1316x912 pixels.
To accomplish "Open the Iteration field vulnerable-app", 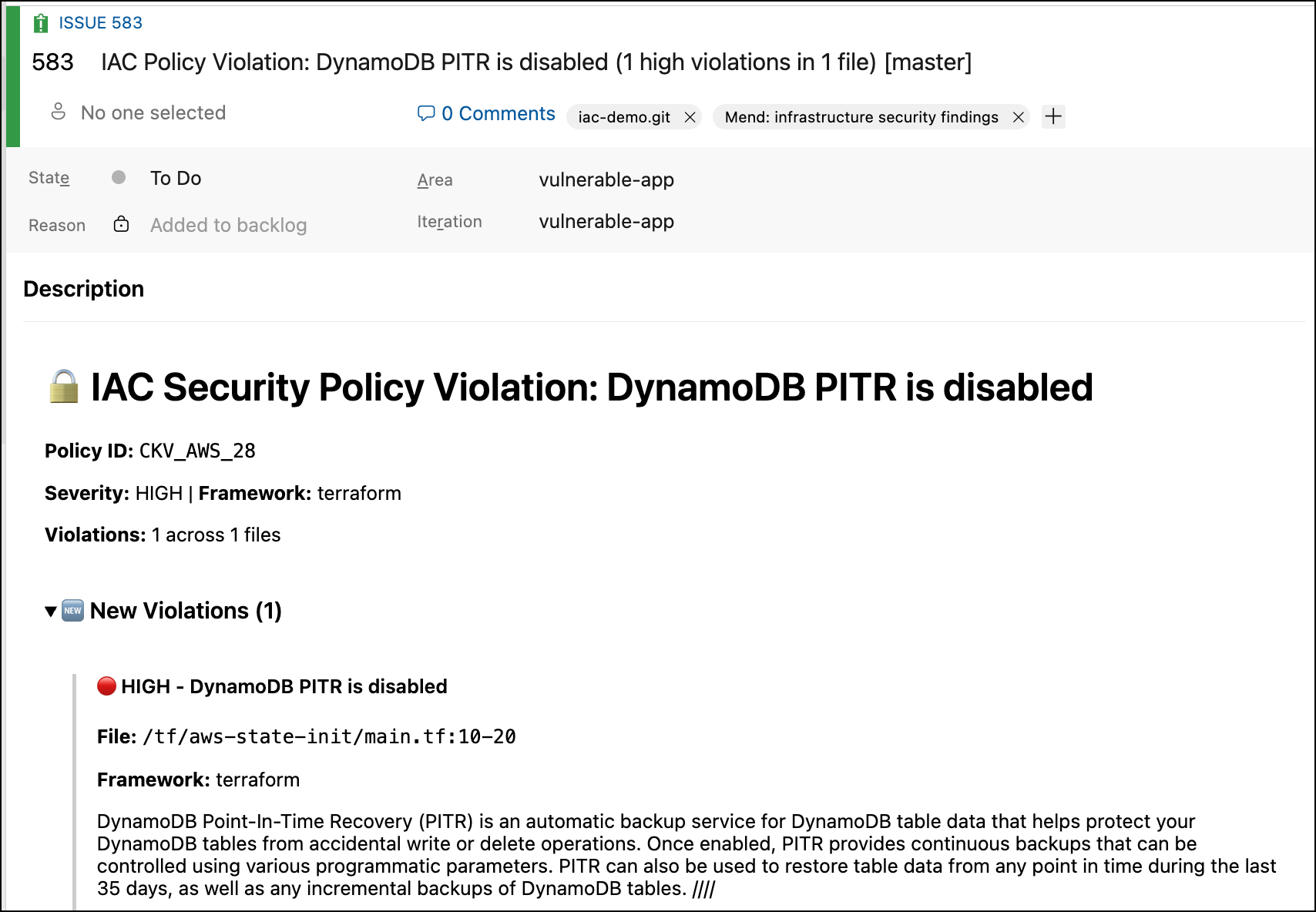I will (x=606, y=221).
